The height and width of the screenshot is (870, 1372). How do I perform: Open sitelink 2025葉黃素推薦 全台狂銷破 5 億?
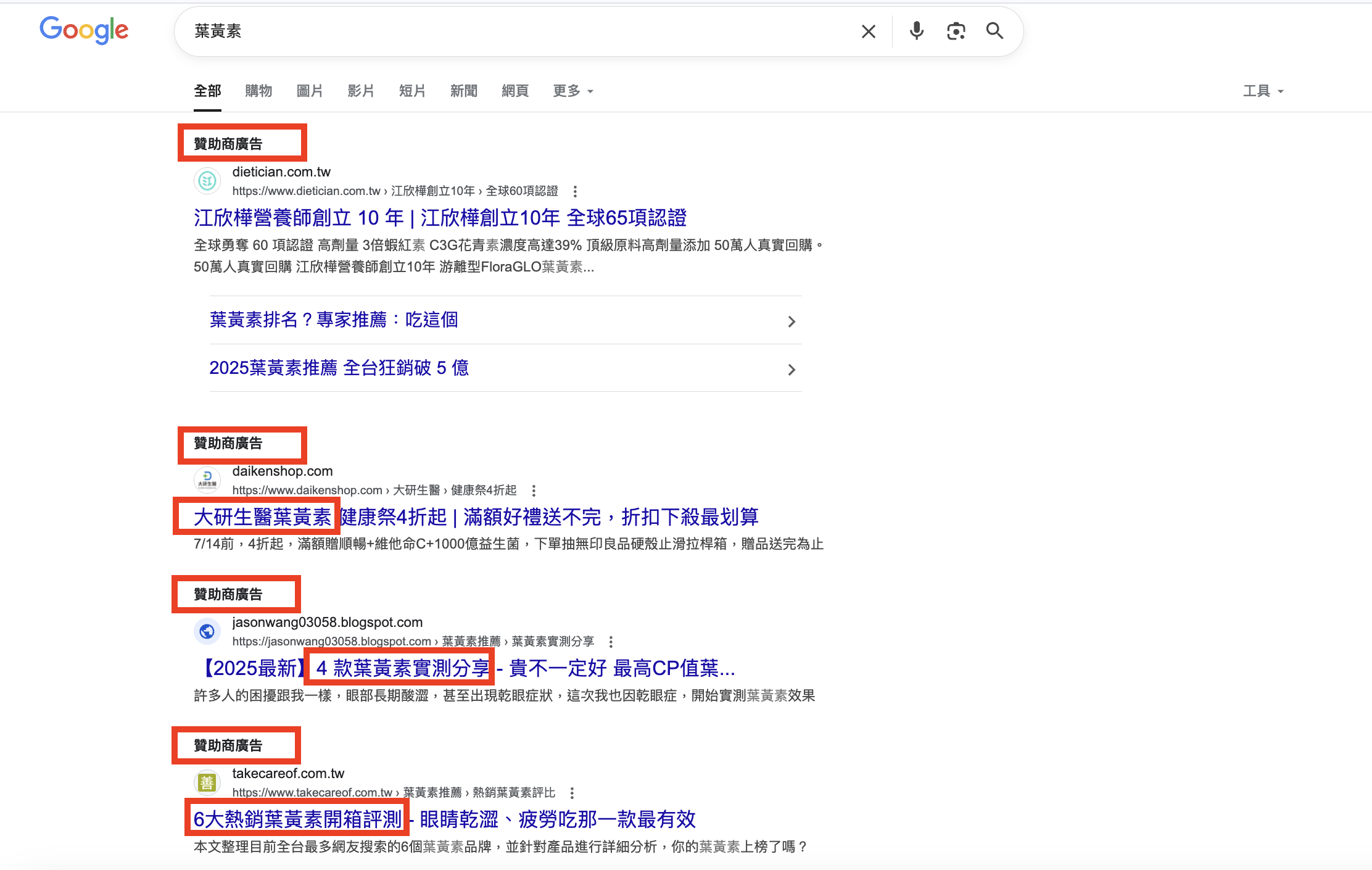[x=339, y=368]
